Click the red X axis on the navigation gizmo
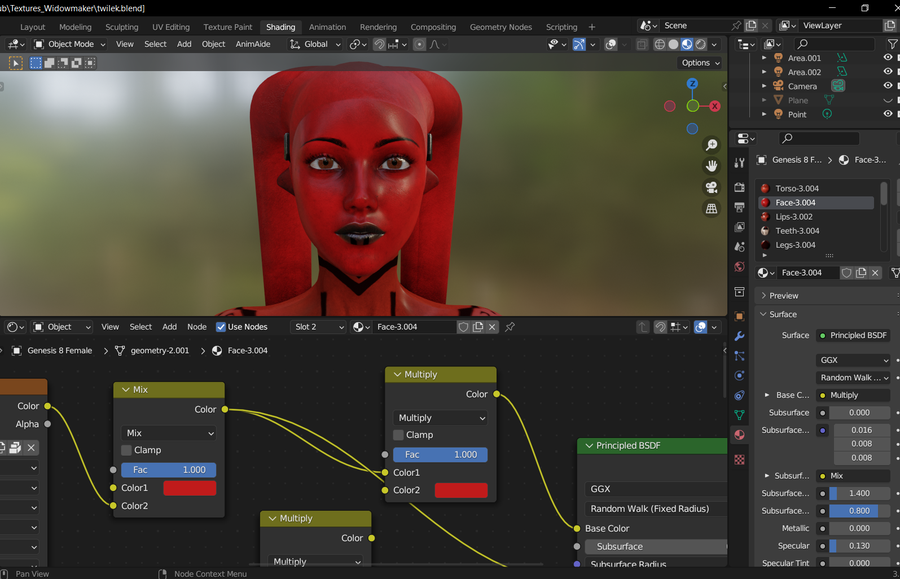The height and width of the screenshot is (579, 900). 715,106
